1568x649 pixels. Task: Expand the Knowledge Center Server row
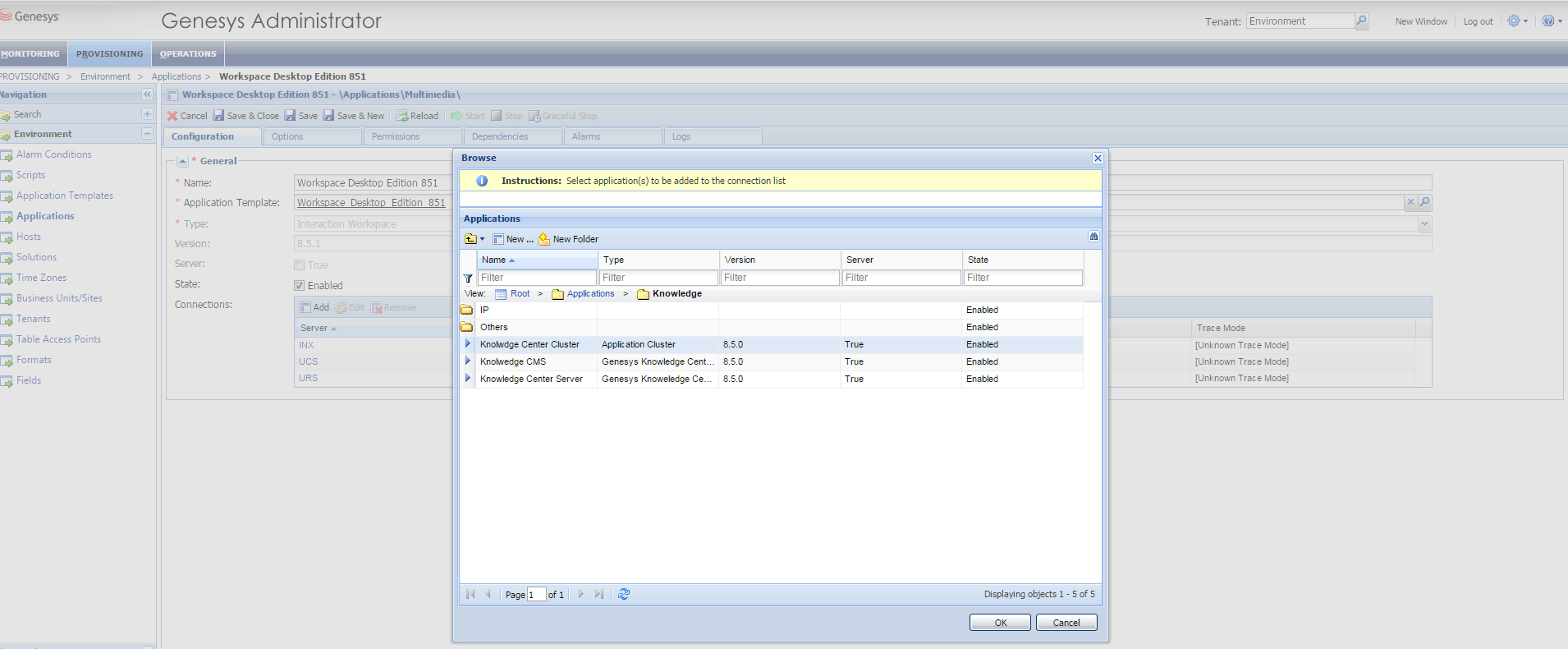468,379
